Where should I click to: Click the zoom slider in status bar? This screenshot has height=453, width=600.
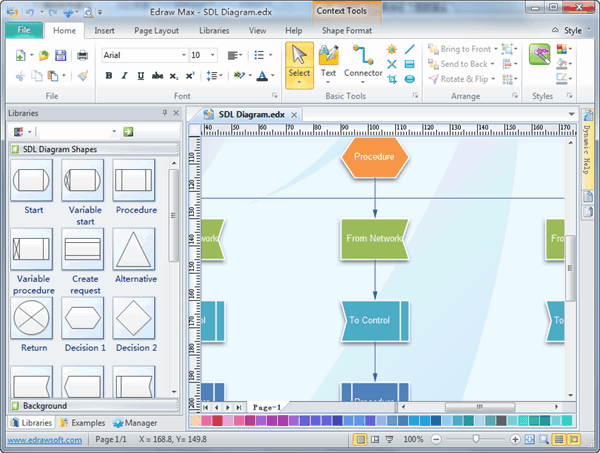(476, 439)
